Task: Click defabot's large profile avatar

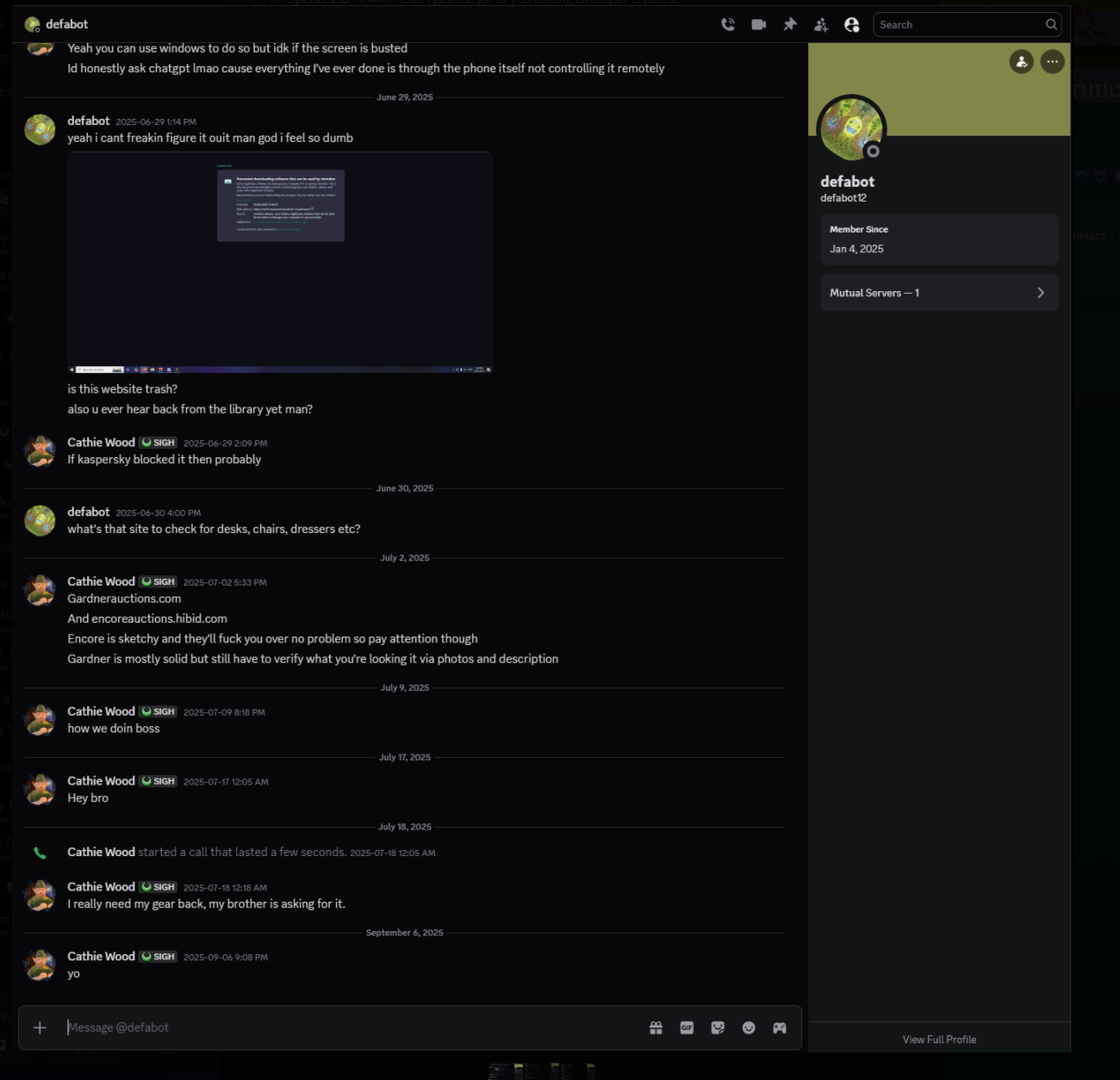Action: click(x=851, y=128)
